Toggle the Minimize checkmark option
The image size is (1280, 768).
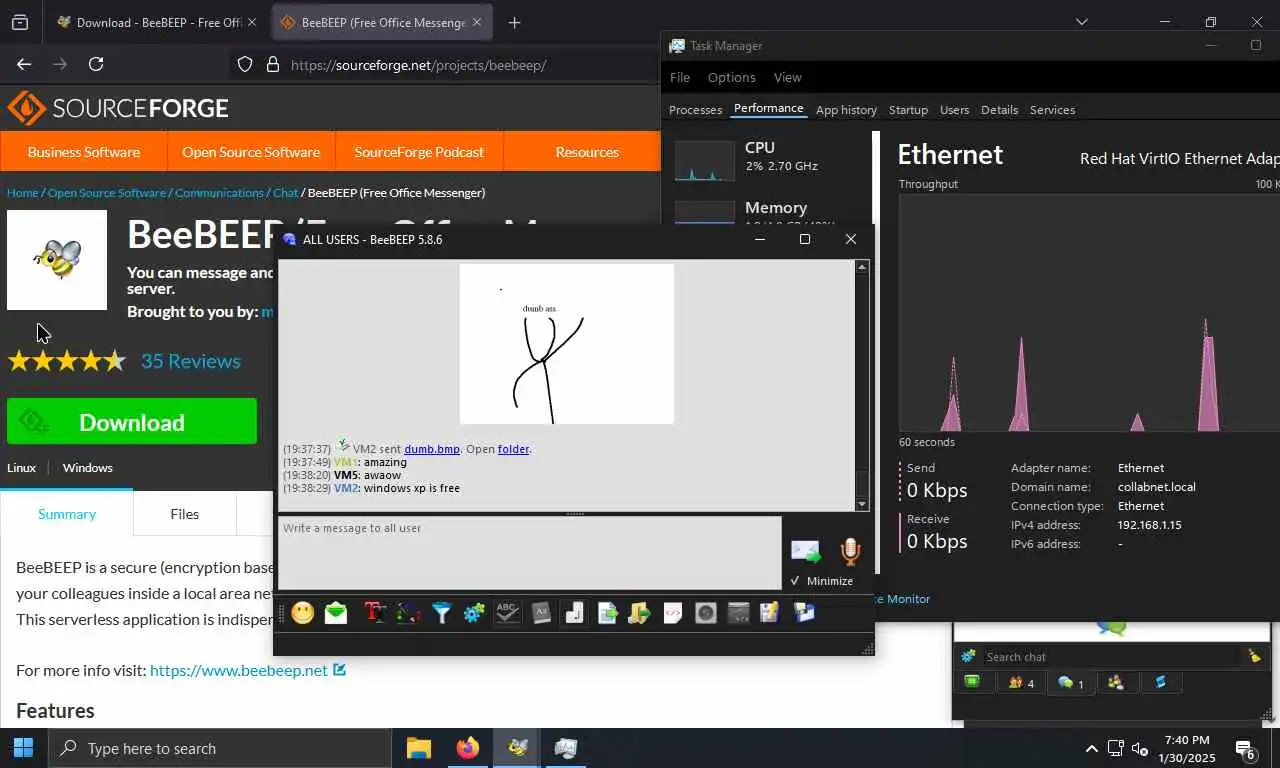(821, 581)
